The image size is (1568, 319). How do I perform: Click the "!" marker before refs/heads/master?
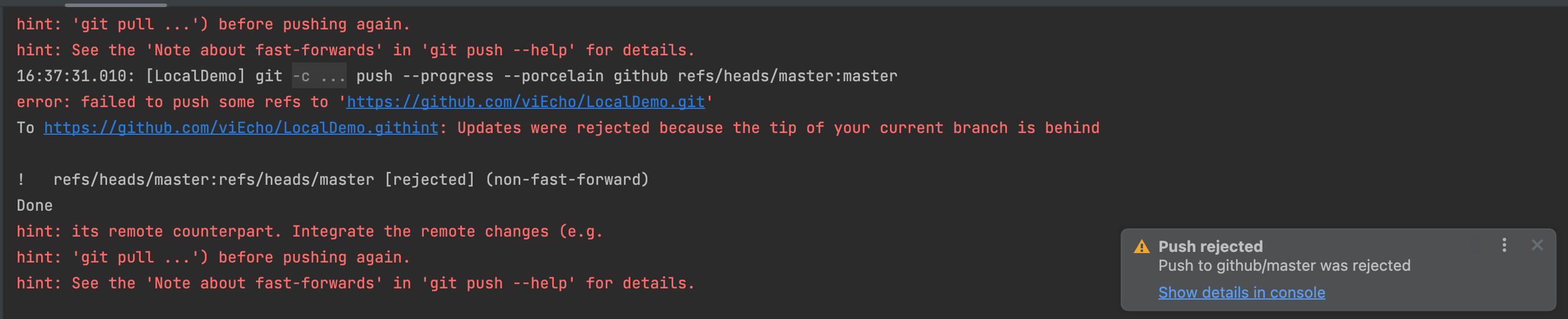click(21, 180)
